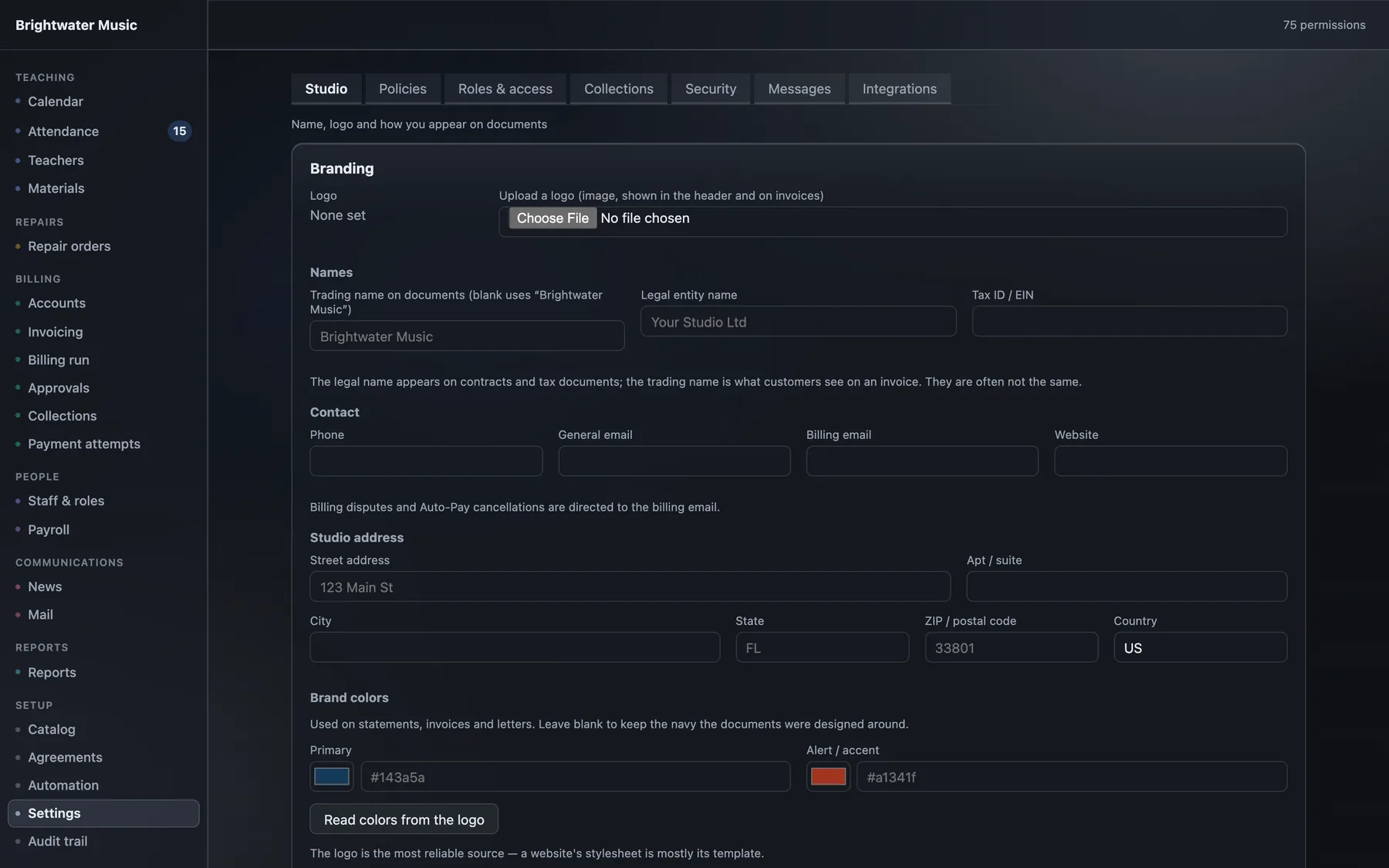Go to Staff & roles
The image size is (1389, 868).
66,501
